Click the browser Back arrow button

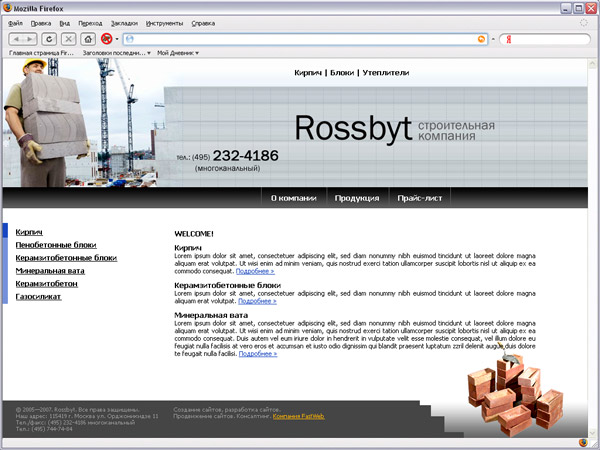tap(17, 38)
